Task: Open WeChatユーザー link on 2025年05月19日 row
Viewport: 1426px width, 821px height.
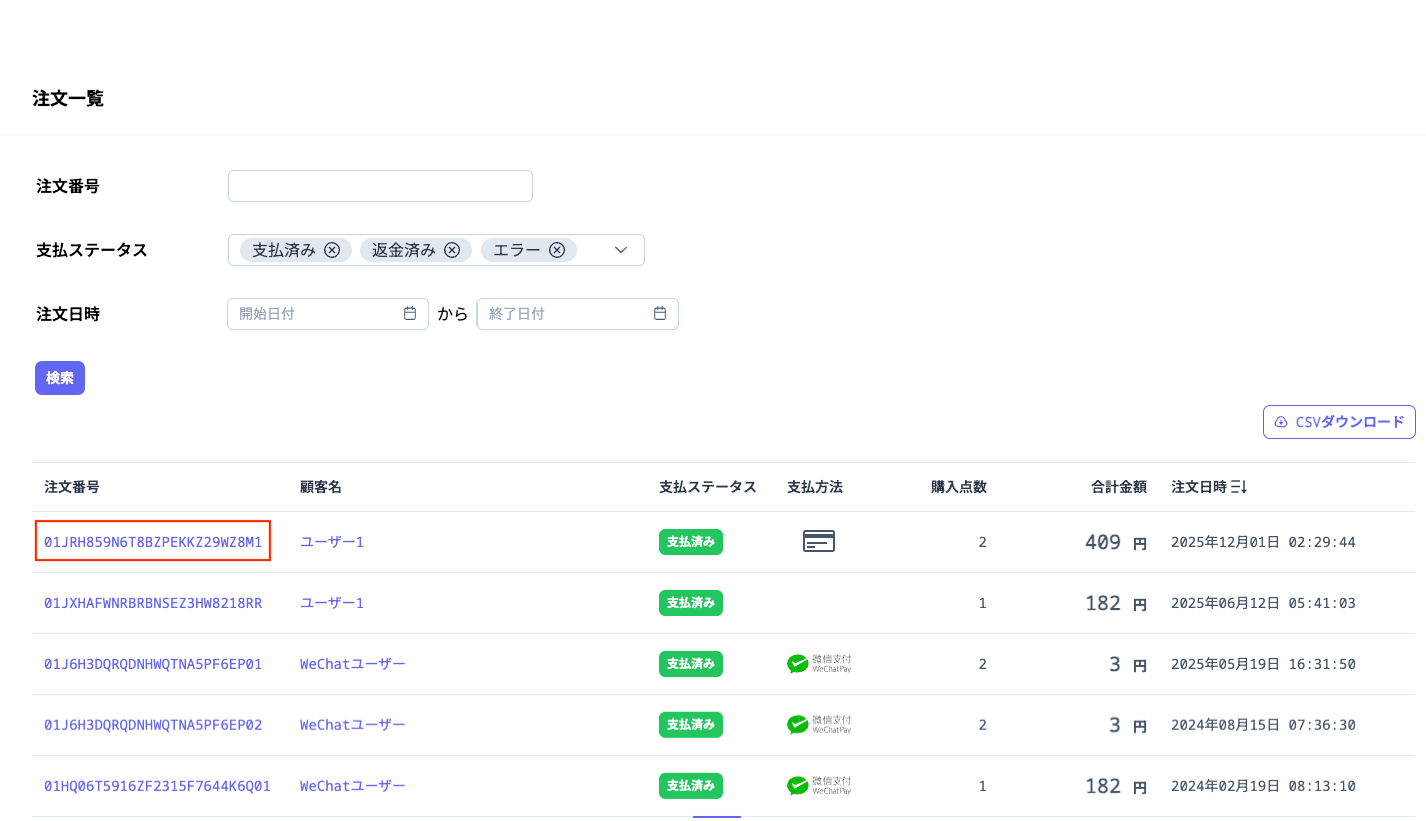Action: coord(353,664)
